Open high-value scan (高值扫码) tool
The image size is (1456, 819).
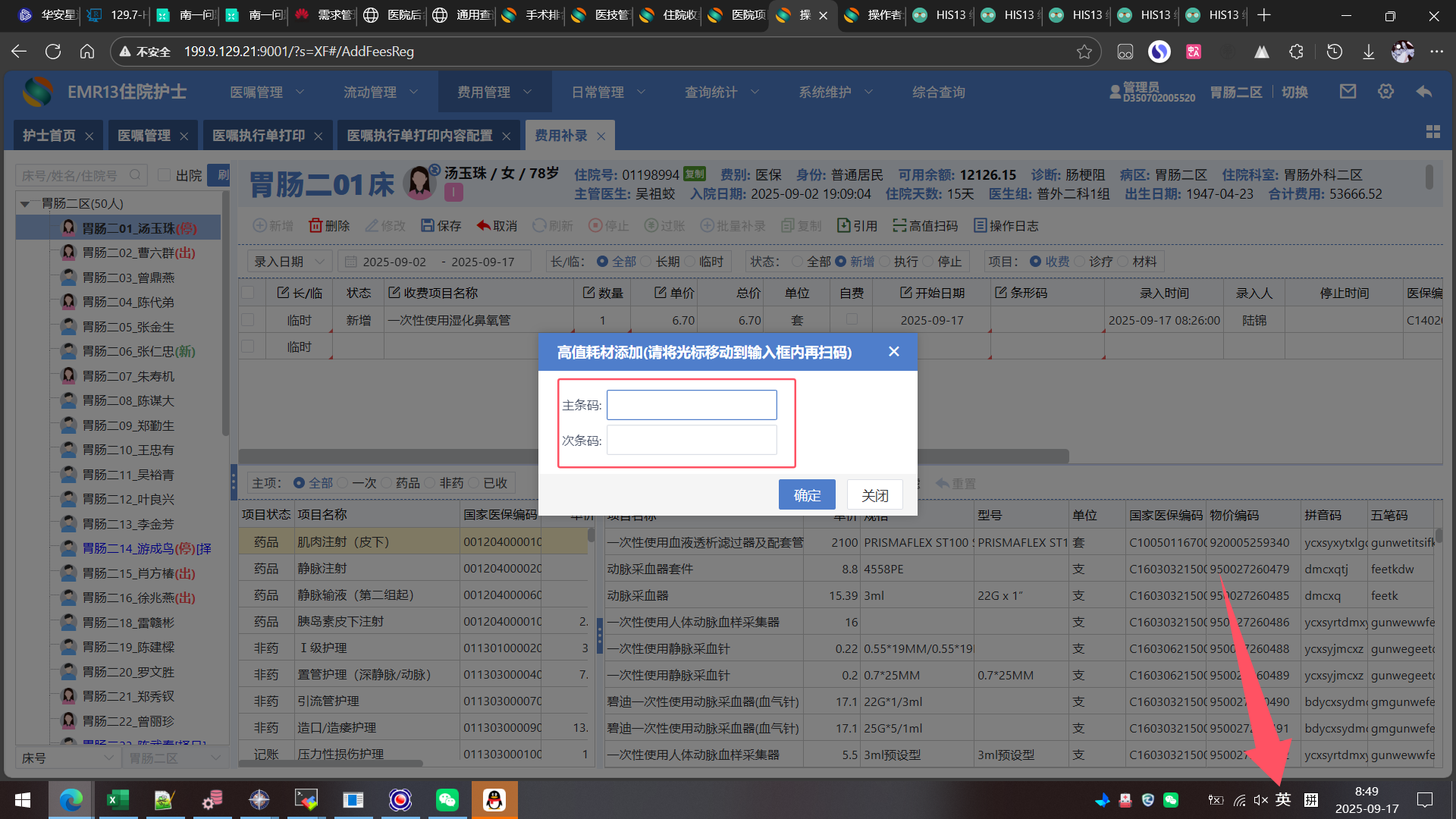coord(924,226)
